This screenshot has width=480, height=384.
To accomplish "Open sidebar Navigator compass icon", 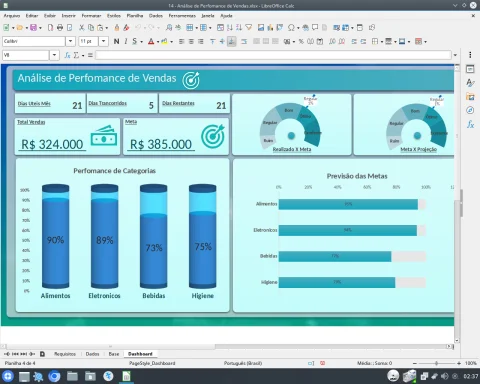I will (x=470, y=110).
